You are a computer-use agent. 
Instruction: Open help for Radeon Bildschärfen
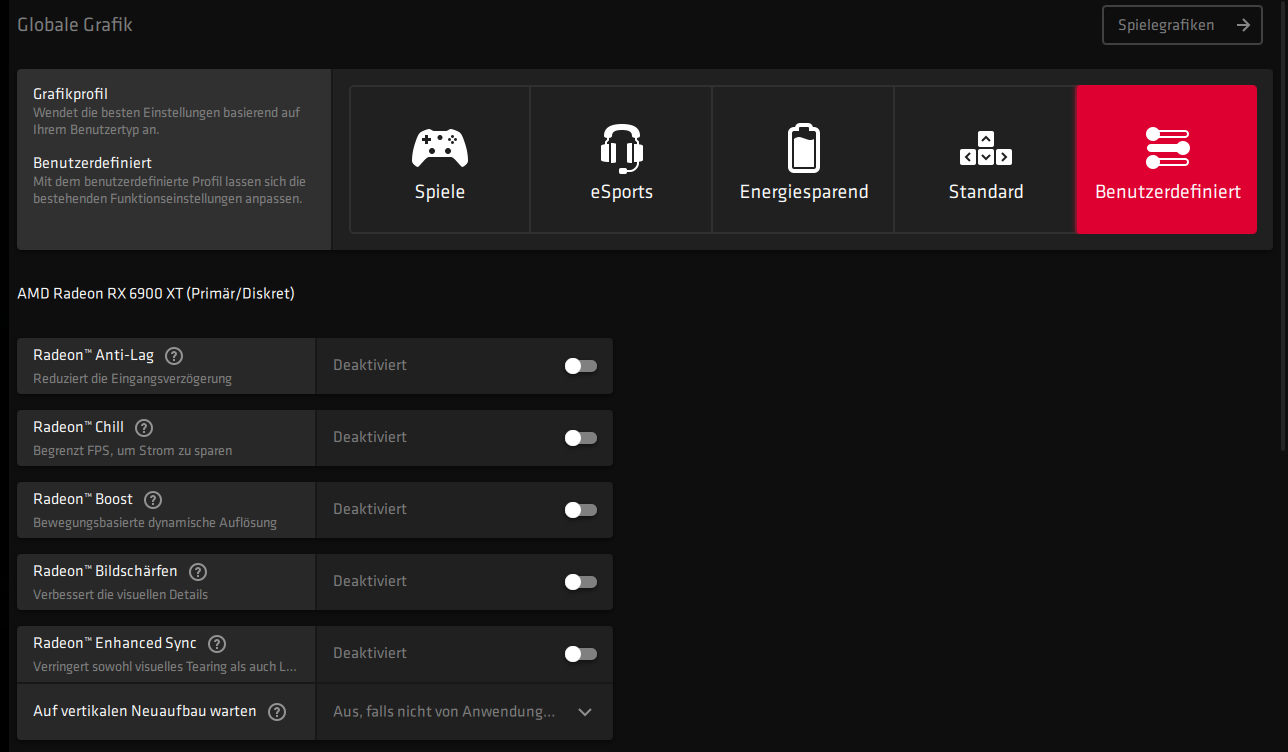[x=198, y=571]
